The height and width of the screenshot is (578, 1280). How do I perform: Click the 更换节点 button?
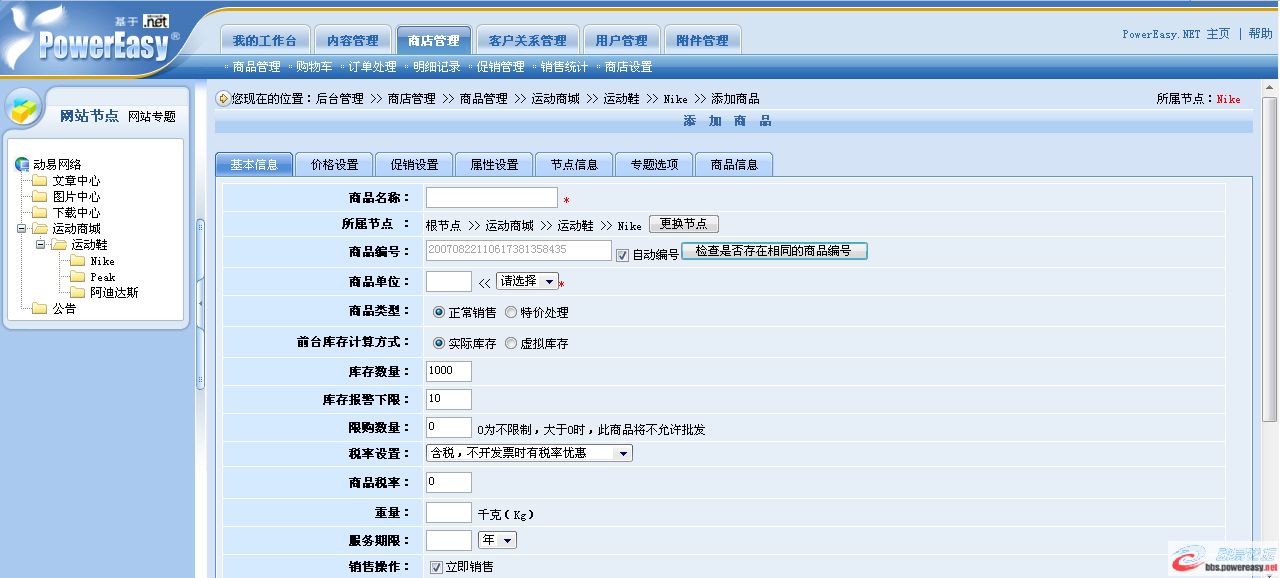point(684,224)
